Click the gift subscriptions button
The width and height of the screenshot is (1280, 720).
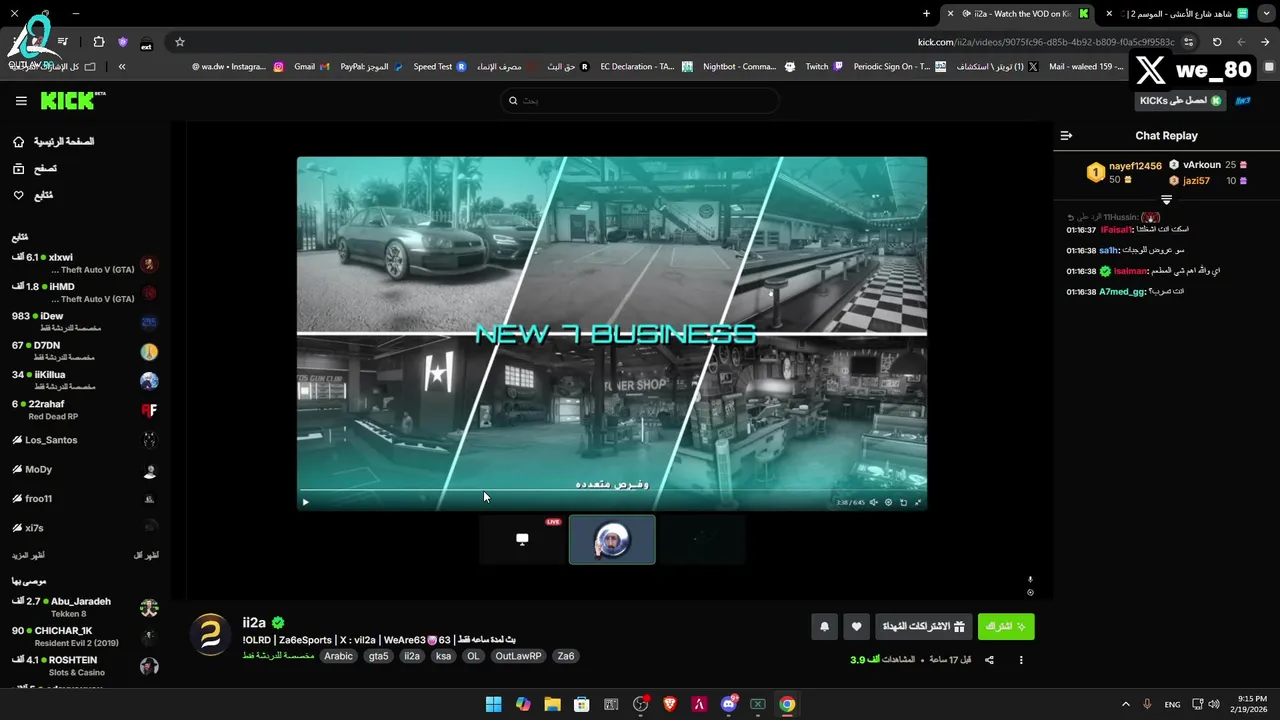(x=923, y=627)
